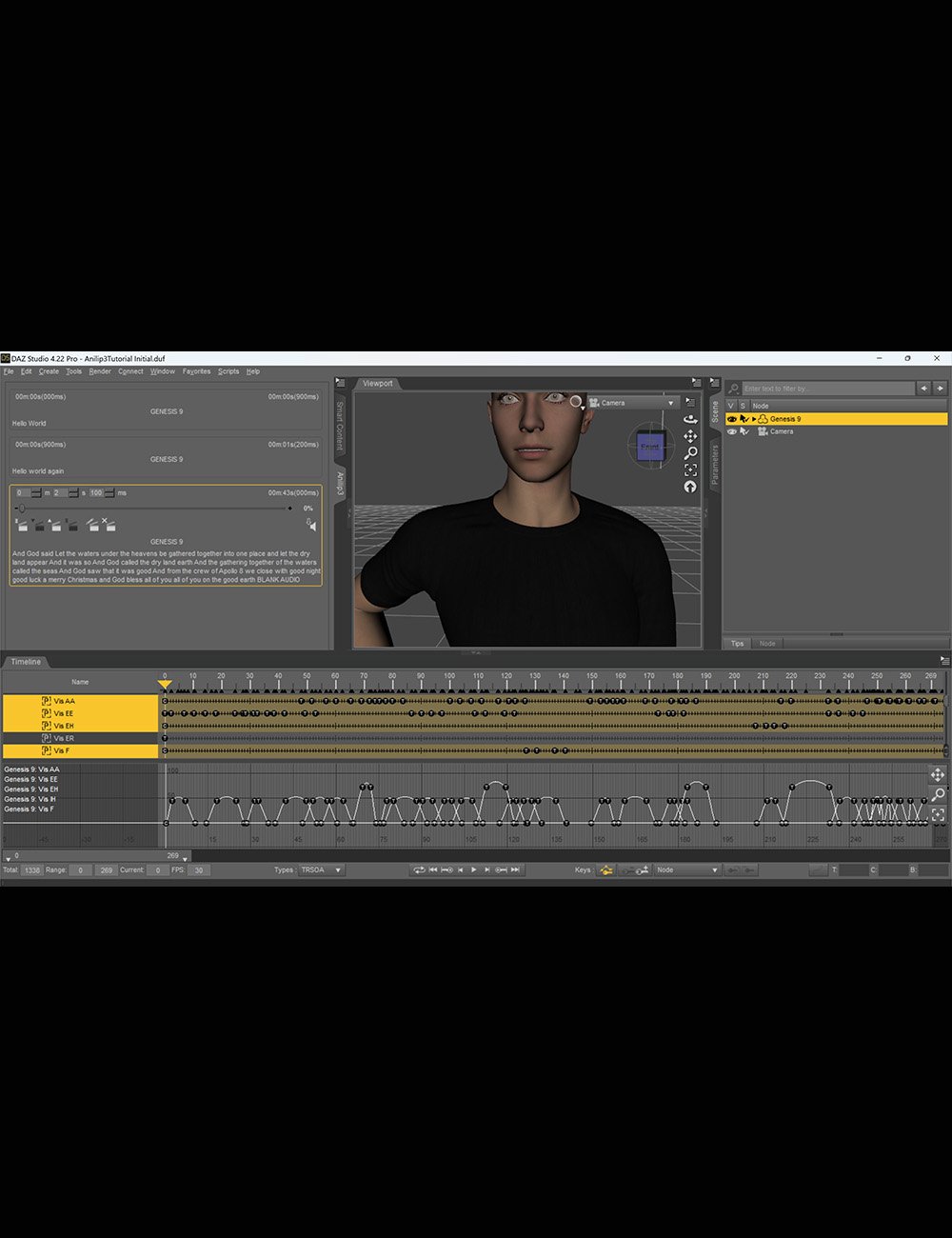Select the Universal manipulation tool in viewport sidebar
The width and height of the screenshot is (952, 1238).
click(x=690, y=436)
